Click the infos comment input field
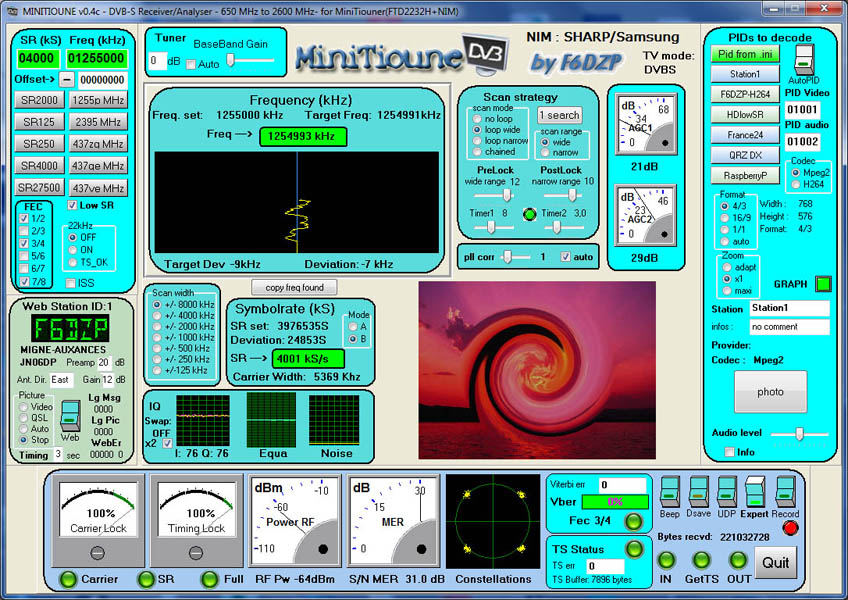This screenshot has width=848, height=600. click(x=790, y=325)
